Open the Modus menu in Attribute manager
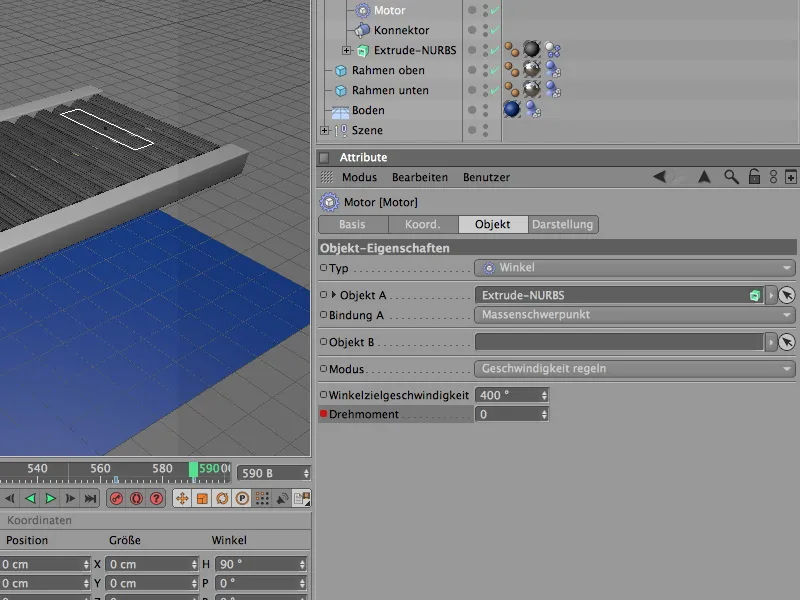The image size is (800, 600). coord(359,177)
